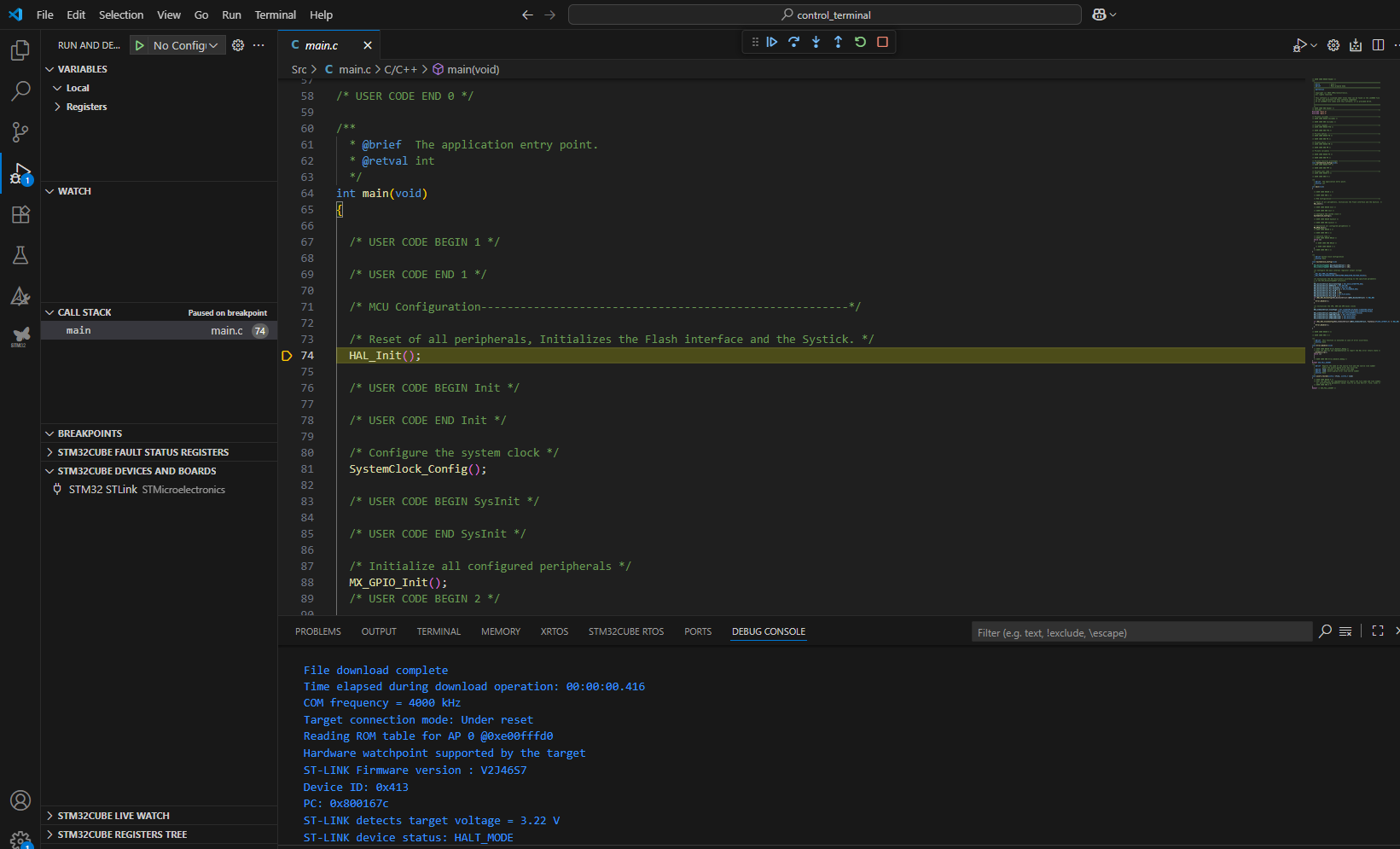Switch to the XRTOS panel tab
This screenshot has height=849, width=1400.
click(555, 631)
